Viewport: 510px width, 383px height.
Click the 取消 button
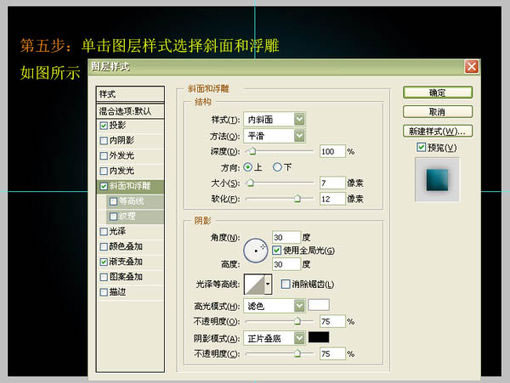click(x=438, y=112)
